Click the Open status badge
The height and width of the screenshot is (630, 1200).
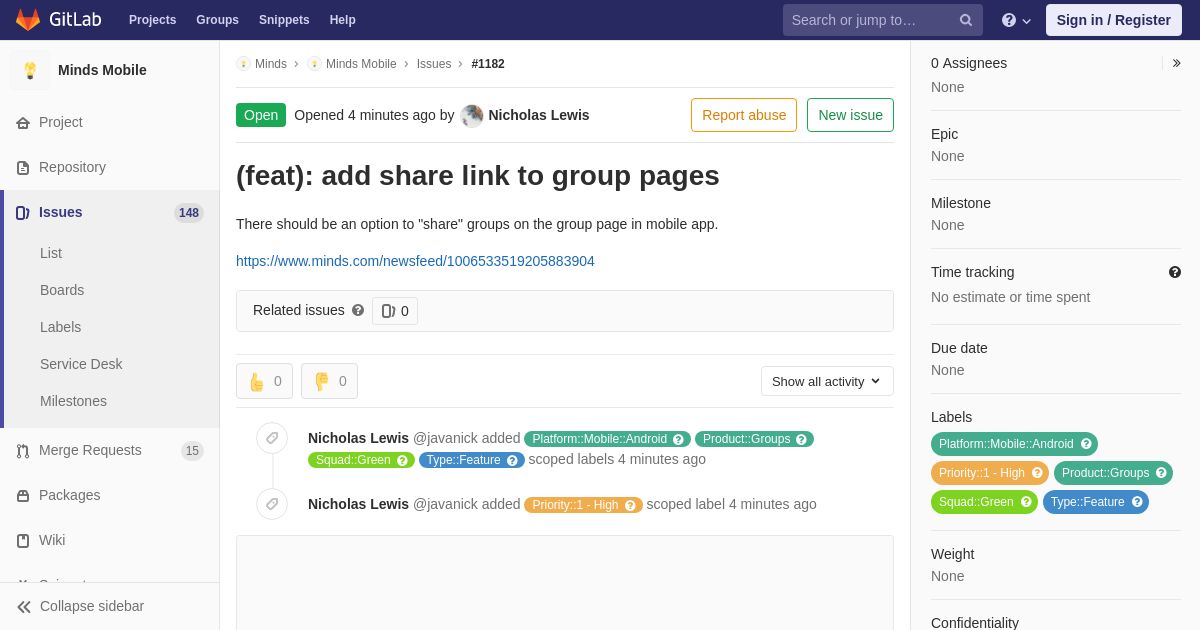pyautogui.click(x=261, y=115)
